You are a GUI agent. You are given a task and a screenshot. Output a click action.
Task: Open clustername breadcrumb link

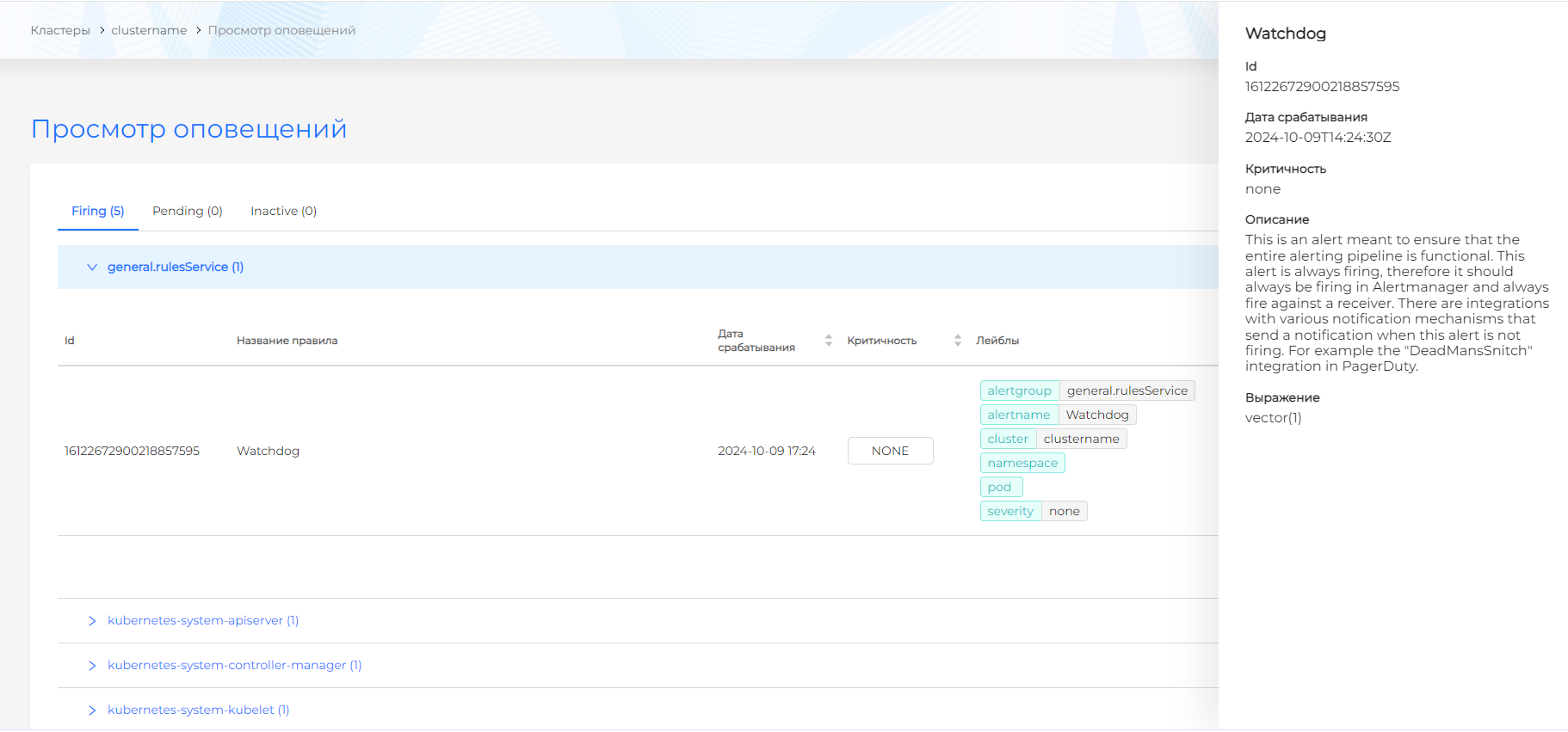[x=149, y=30]
